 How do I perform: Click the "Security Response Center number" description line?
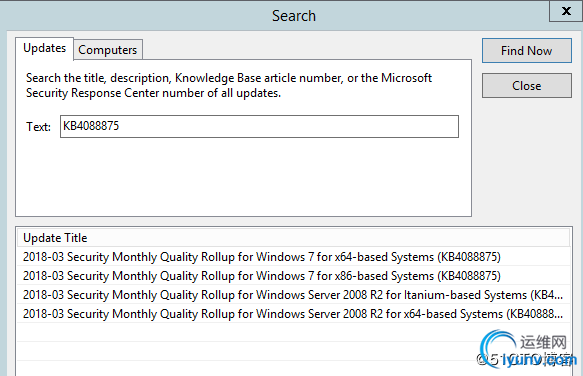pos(153,93)
